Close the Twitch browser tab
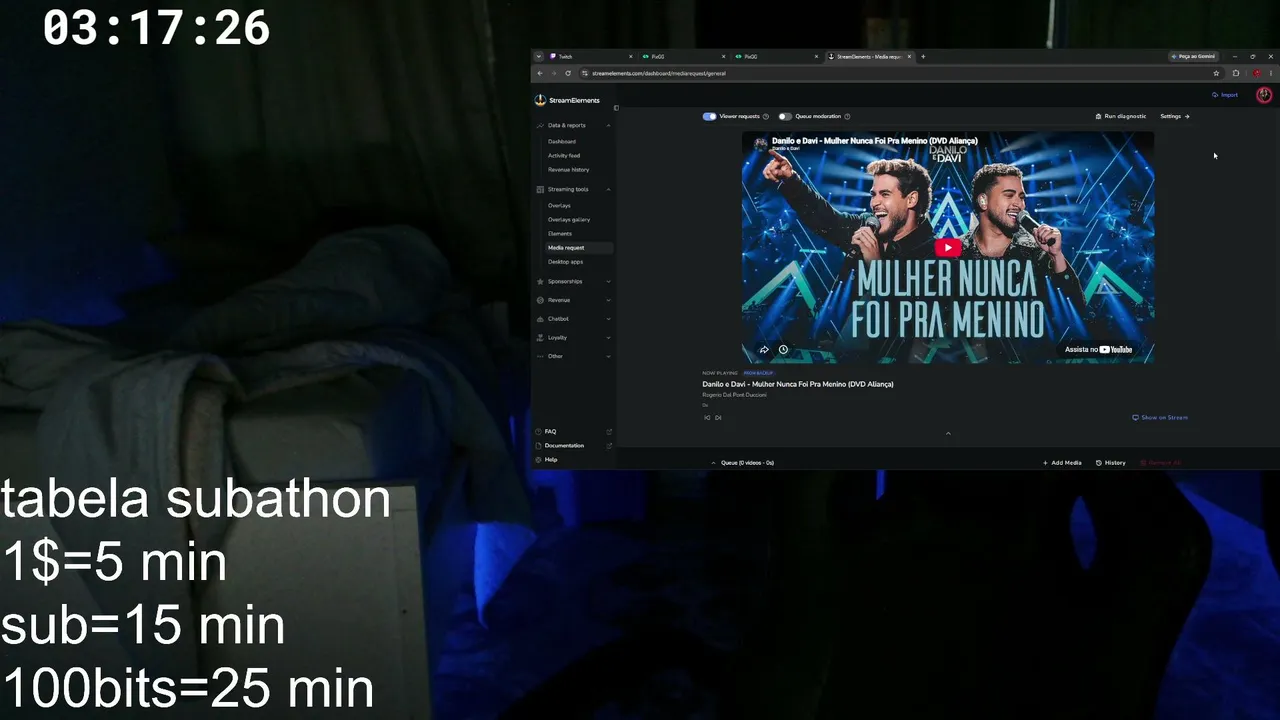The image size is (1280, 720). tap(630, 57)
